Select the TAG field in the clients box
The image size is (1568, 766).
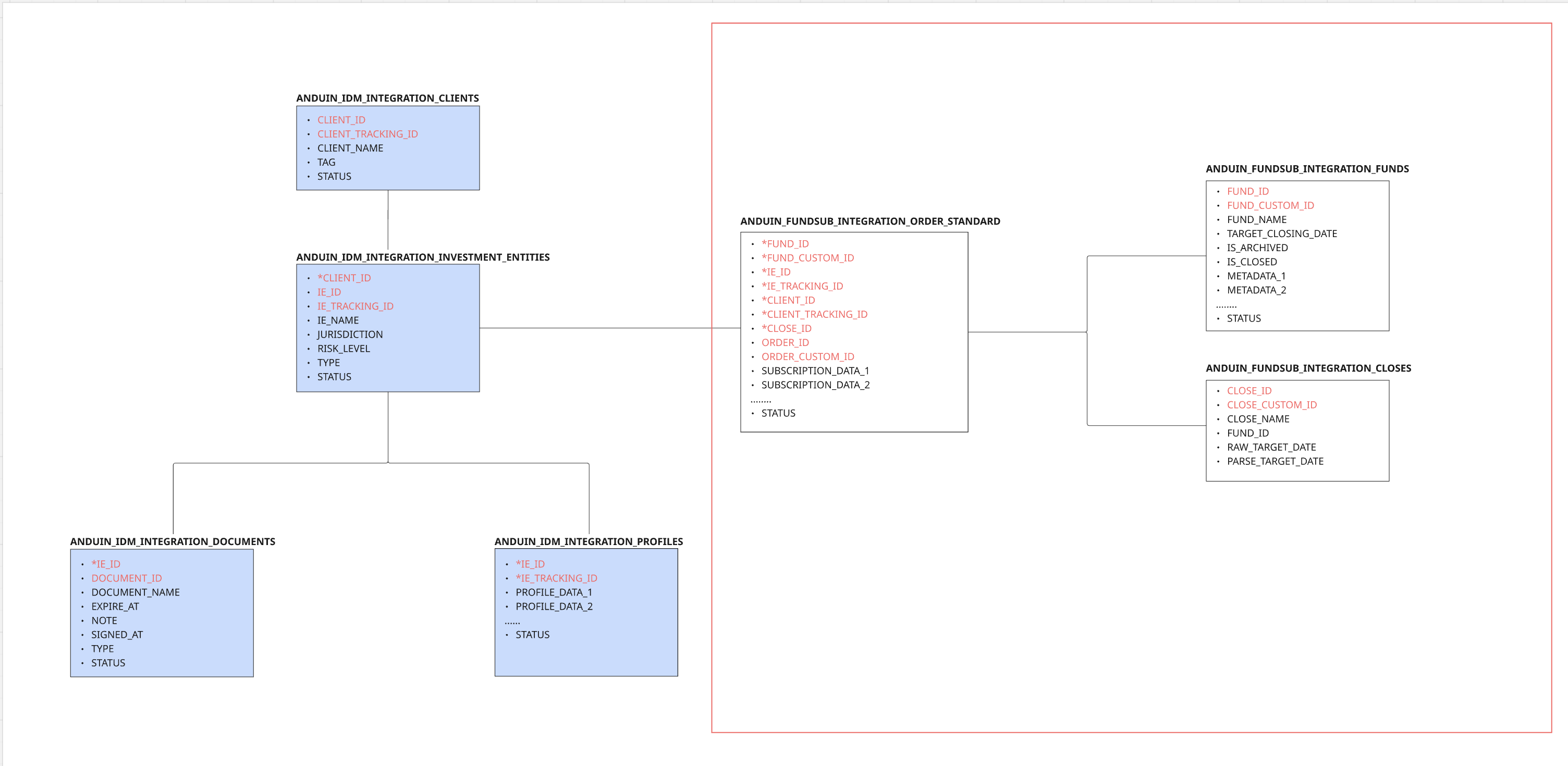coord(326,162)
